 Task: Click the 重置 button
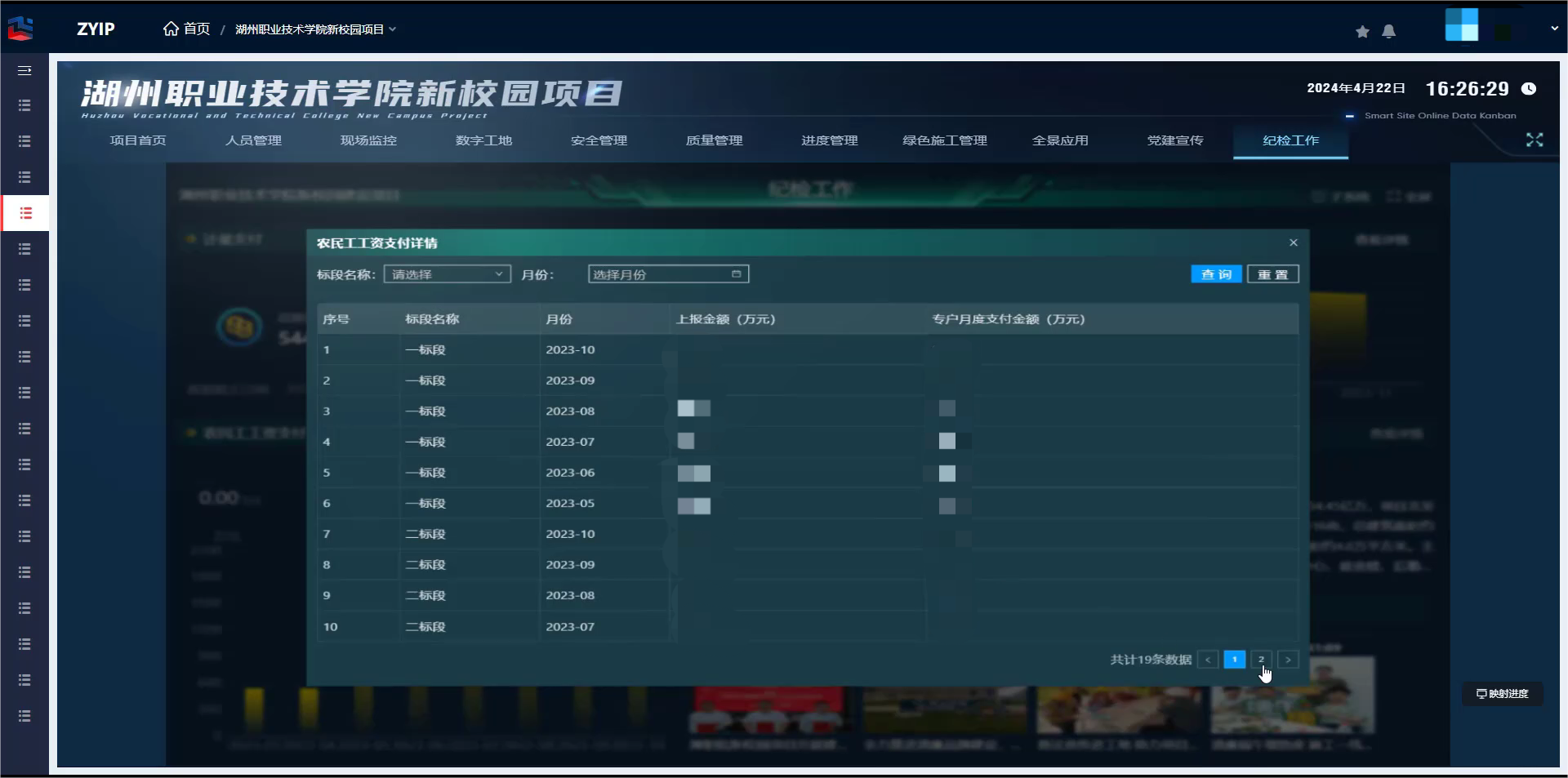tap(1272, 274)
